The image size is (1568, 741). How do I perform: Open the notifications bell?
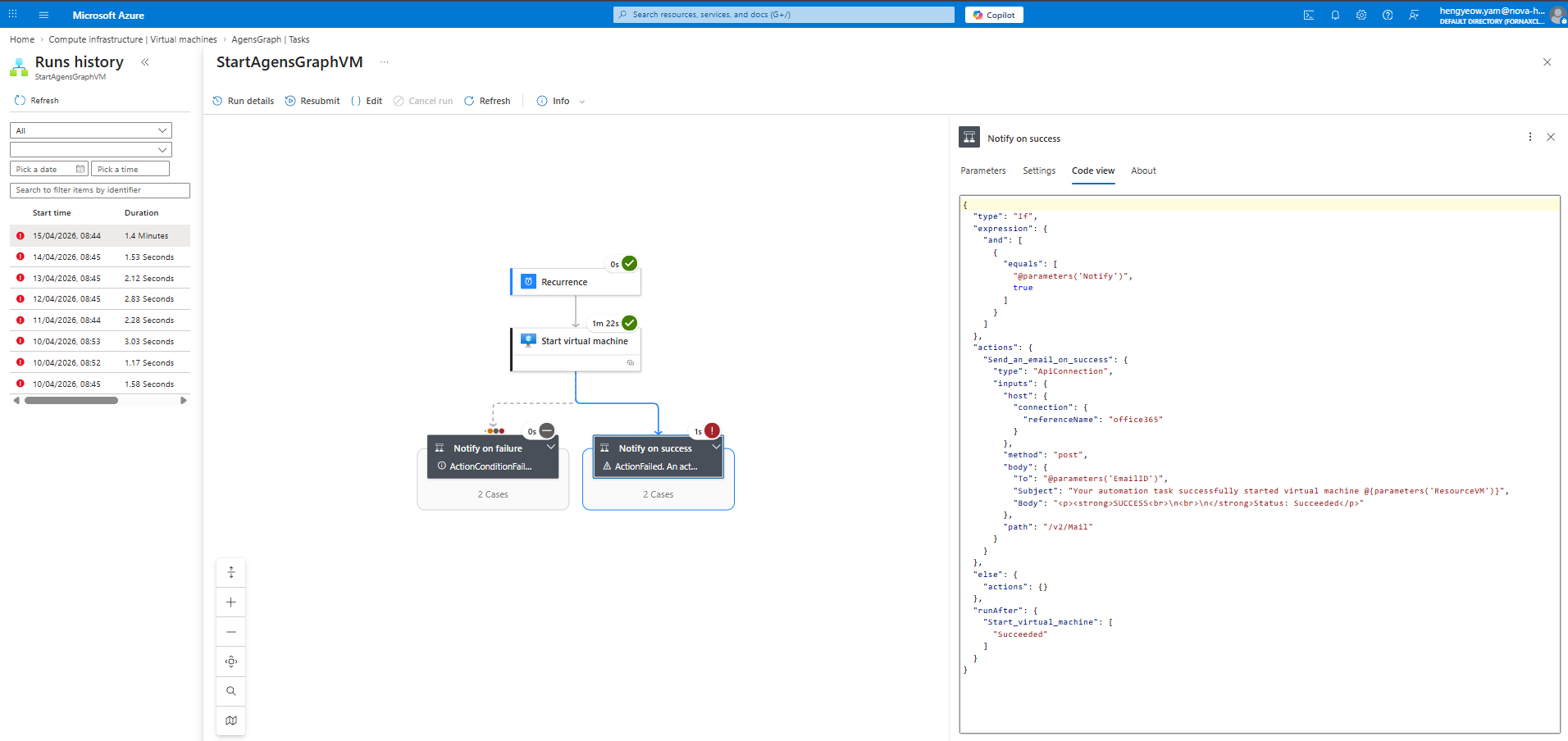tap(1335, 15)
